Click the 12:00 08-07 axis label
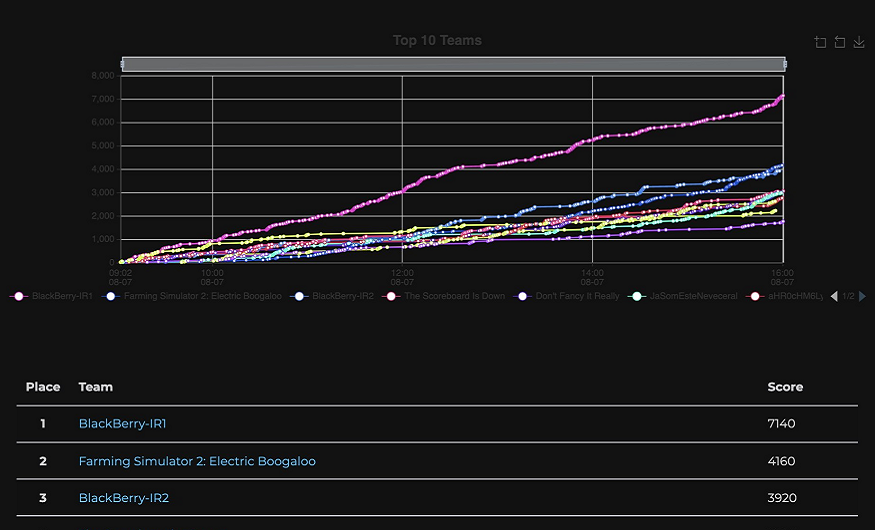Screen dimensions: 875x530 coord(402,278)
